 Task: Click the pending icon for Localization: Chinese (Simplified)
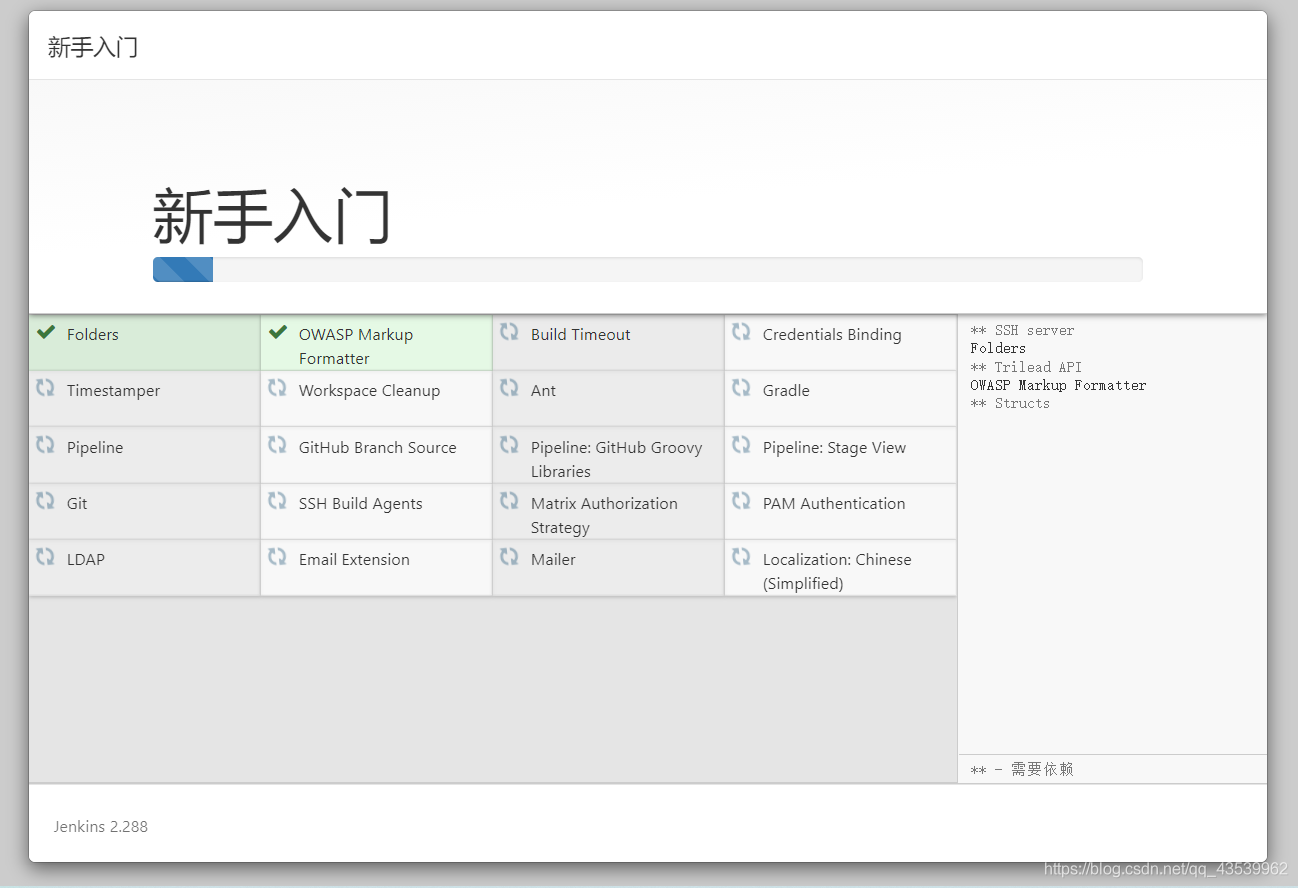tap(741, 557)
